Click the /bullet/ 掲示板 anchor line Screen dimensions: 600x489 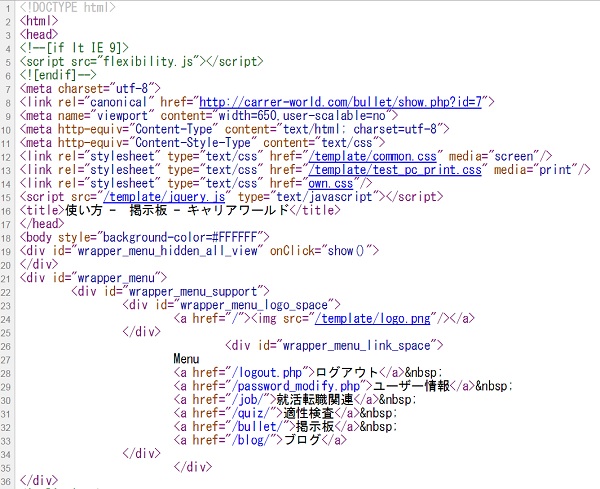point(285,427)
